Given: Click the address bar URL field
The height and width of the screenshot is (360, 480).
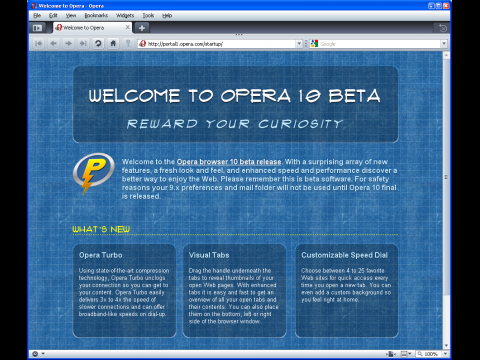Looking at the screenshot, I should [220, 44].
